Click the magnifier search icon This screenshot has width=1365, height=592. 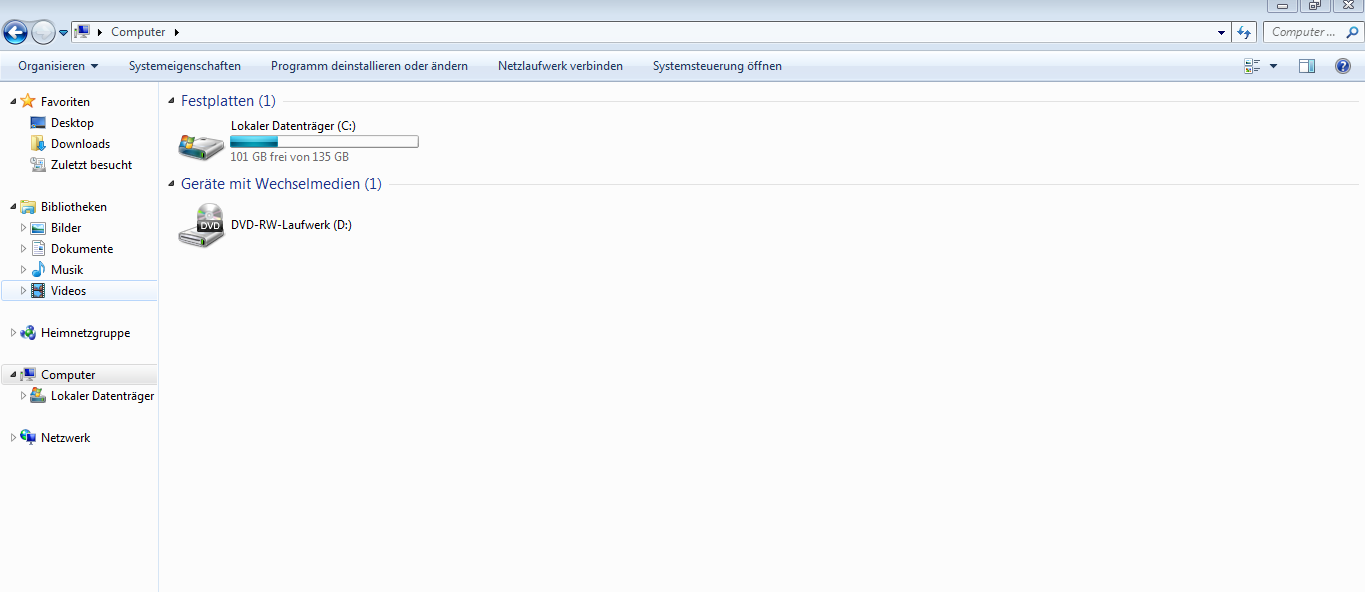[1353, 32]
